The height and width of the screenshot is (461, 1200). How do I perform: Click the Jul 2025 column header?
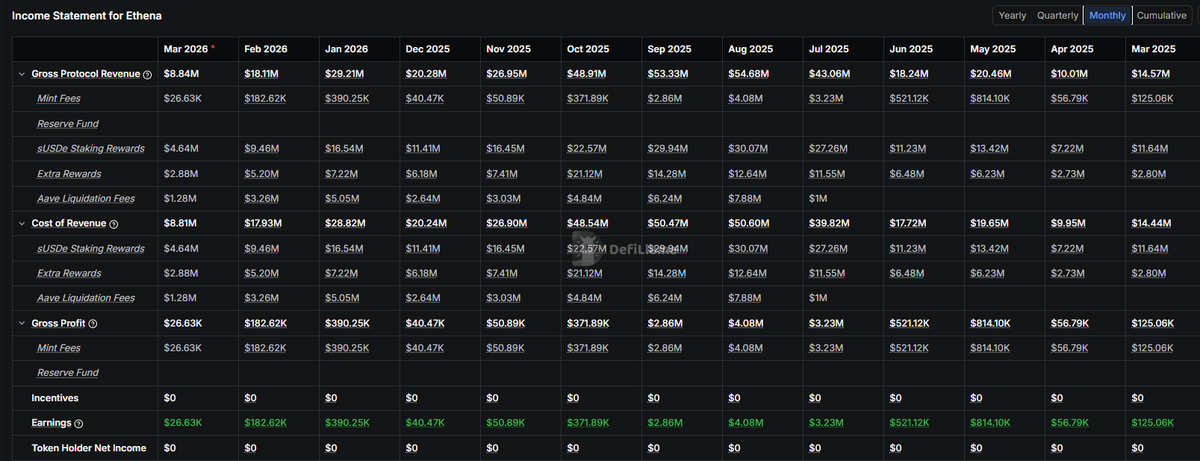[827, 49]
